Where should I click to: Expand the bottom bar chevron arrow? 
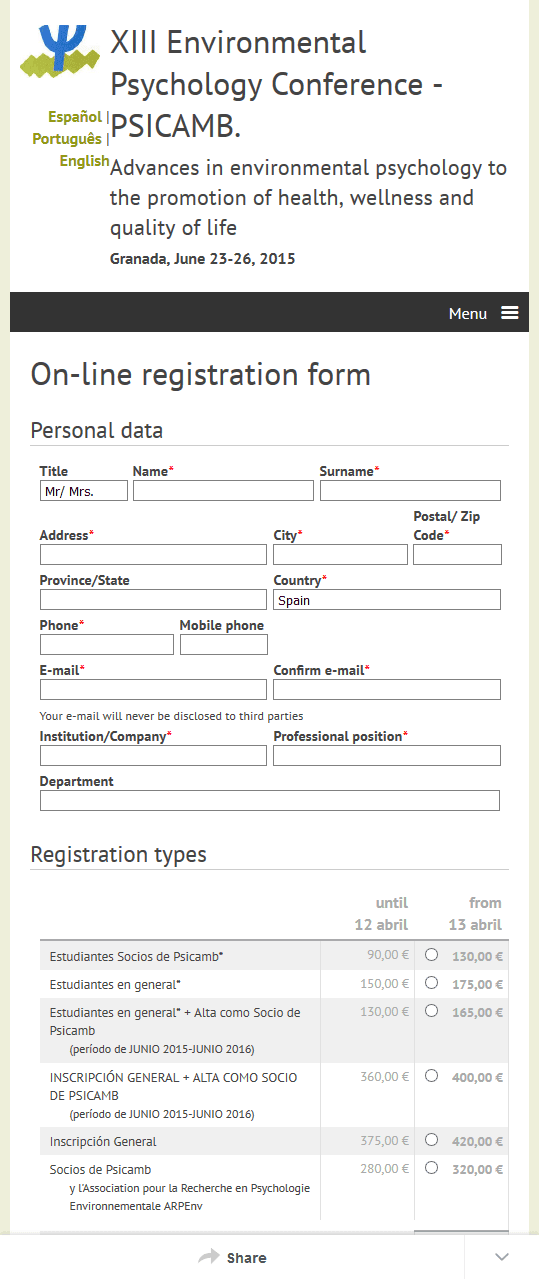pos(502,1257)
